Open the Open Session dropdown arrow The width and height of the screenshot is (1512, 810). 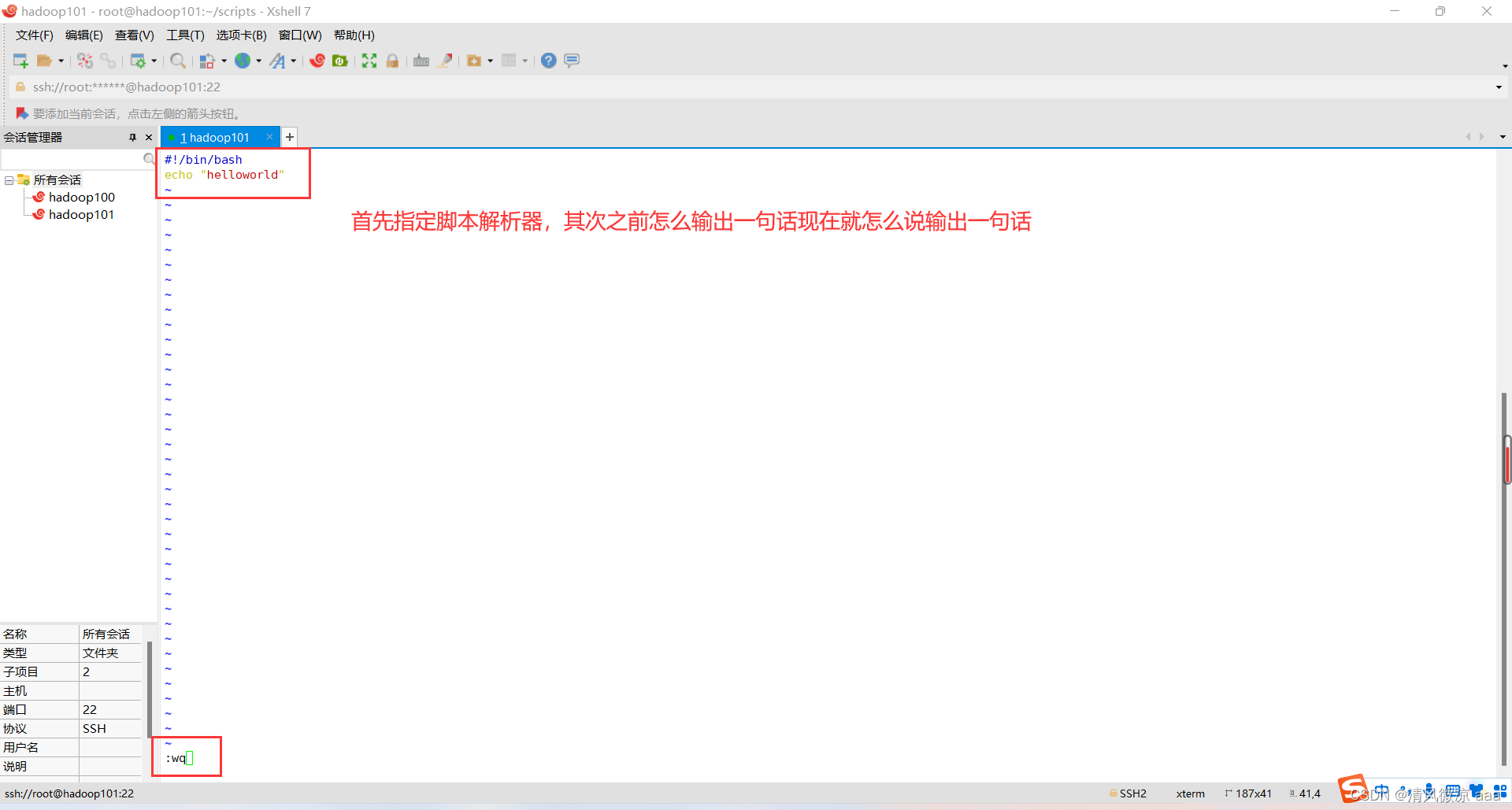(x=61, y=61)
